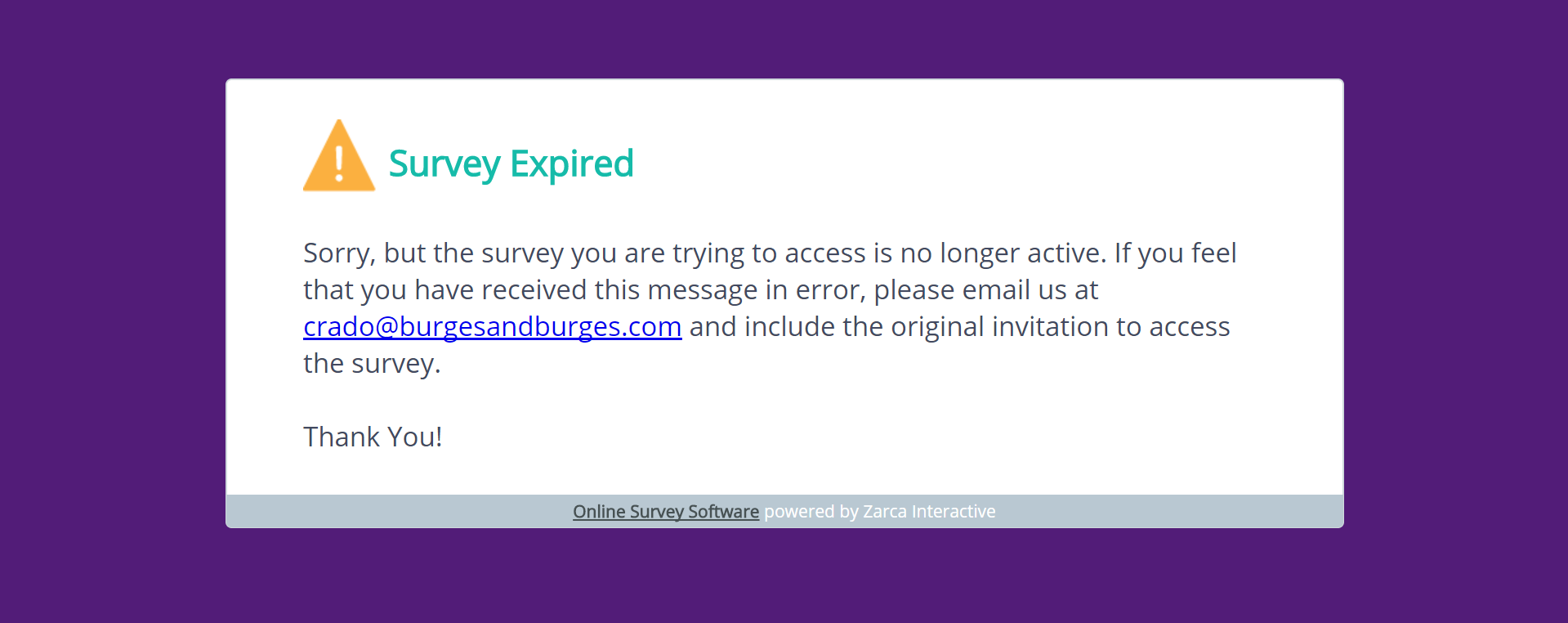The image size is (1568, 623).
Task: Click the words "If you feel"
Action: [1175, 253]
